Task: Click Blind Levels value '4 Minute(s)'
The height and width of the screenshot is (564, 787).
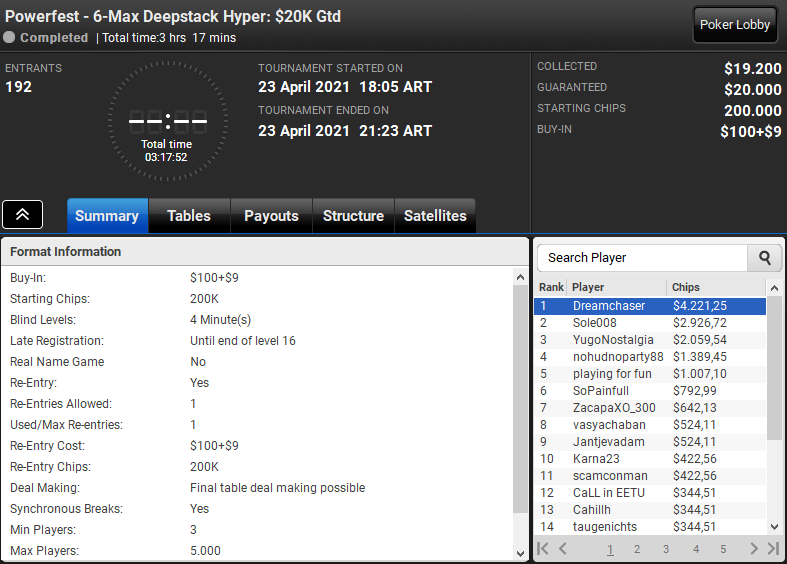Action: click(x=220, y=320)
